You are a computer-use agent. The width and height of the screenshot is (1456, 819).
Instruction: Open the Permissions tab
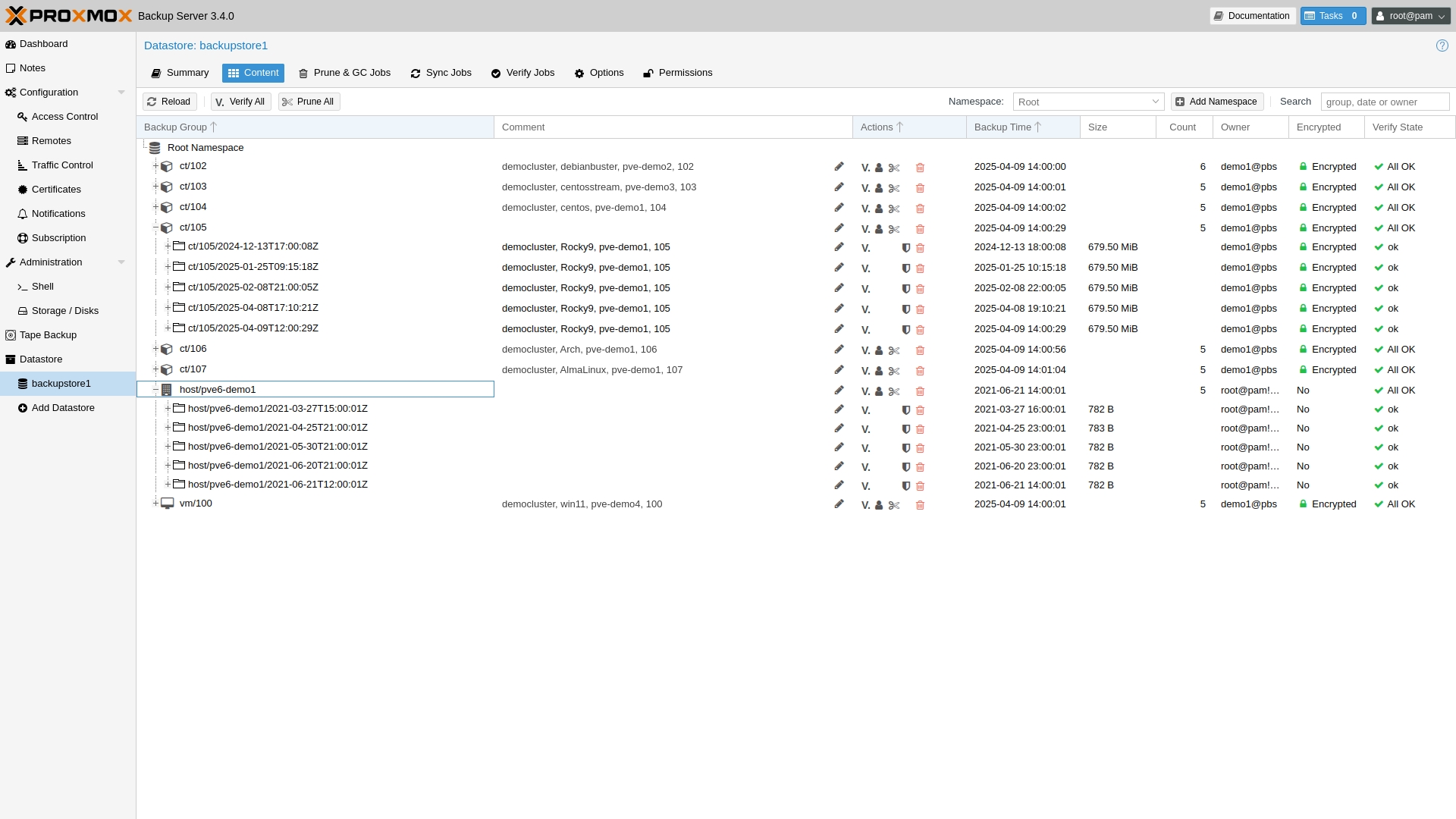pyautogui.click(x=677, y=73)
